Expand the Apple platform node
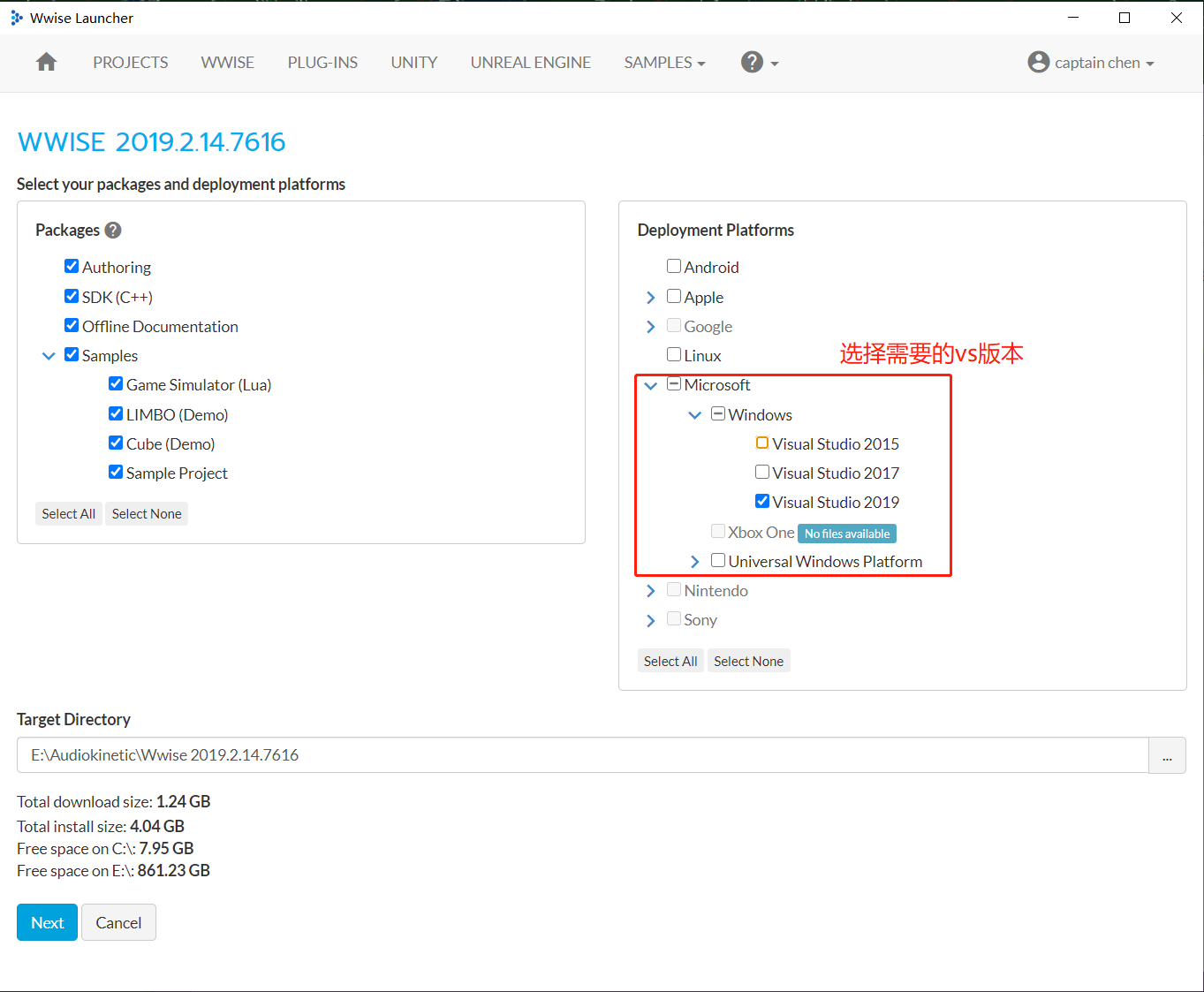The image size is (1204, 992). coord(651,298)
